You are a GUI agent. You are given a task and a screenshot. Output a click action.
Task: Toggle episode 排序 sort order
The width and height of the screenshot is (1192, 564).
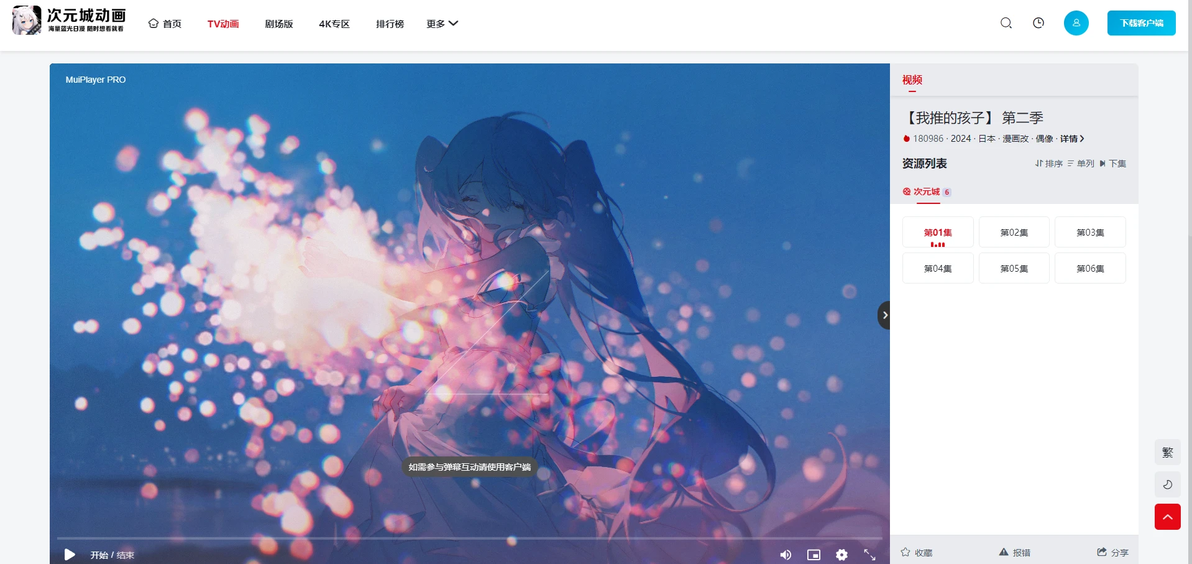1049,163
